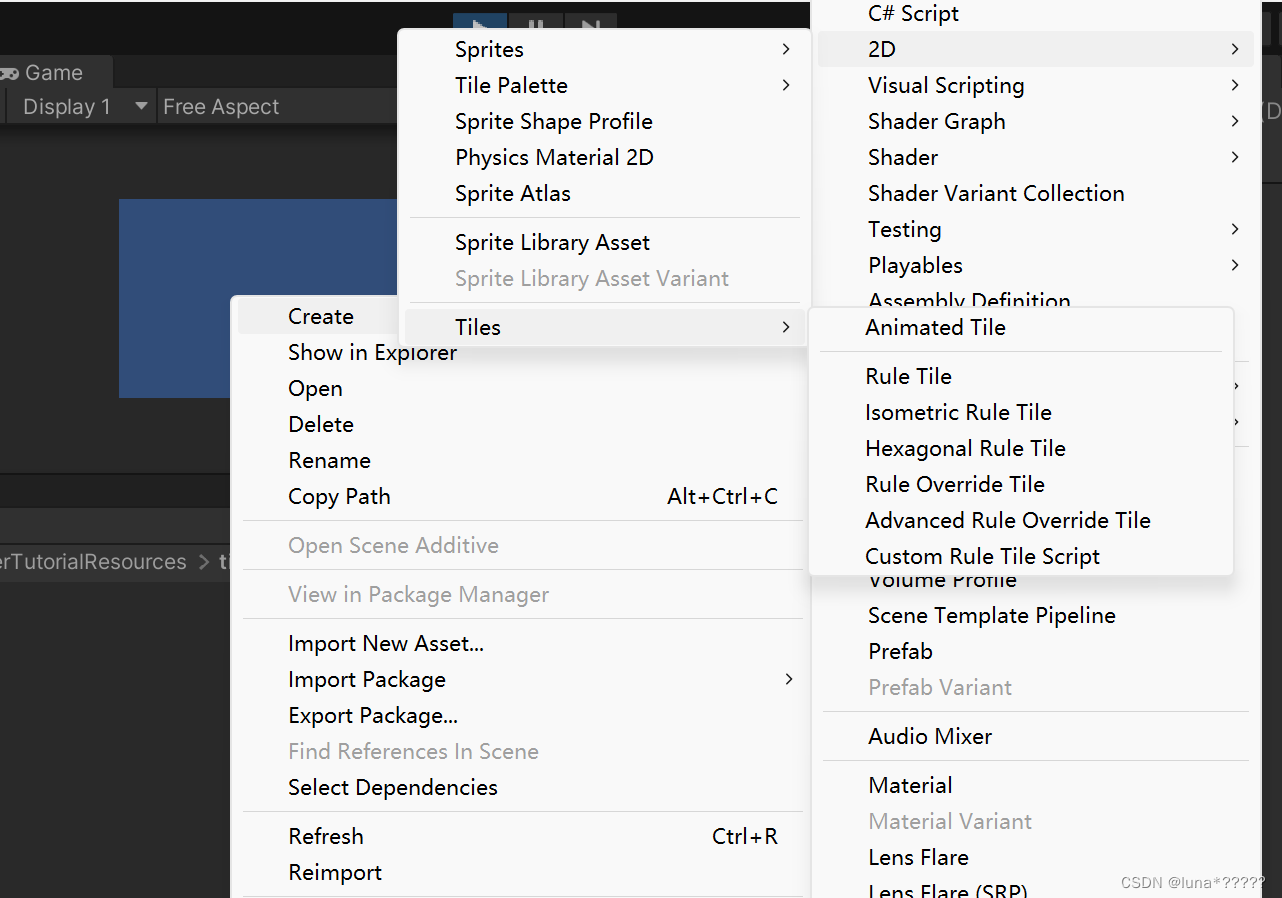Viewport: 1282px width, 898px height.
Task: Create a Rule Tile
Action: tap(1021, 377)
